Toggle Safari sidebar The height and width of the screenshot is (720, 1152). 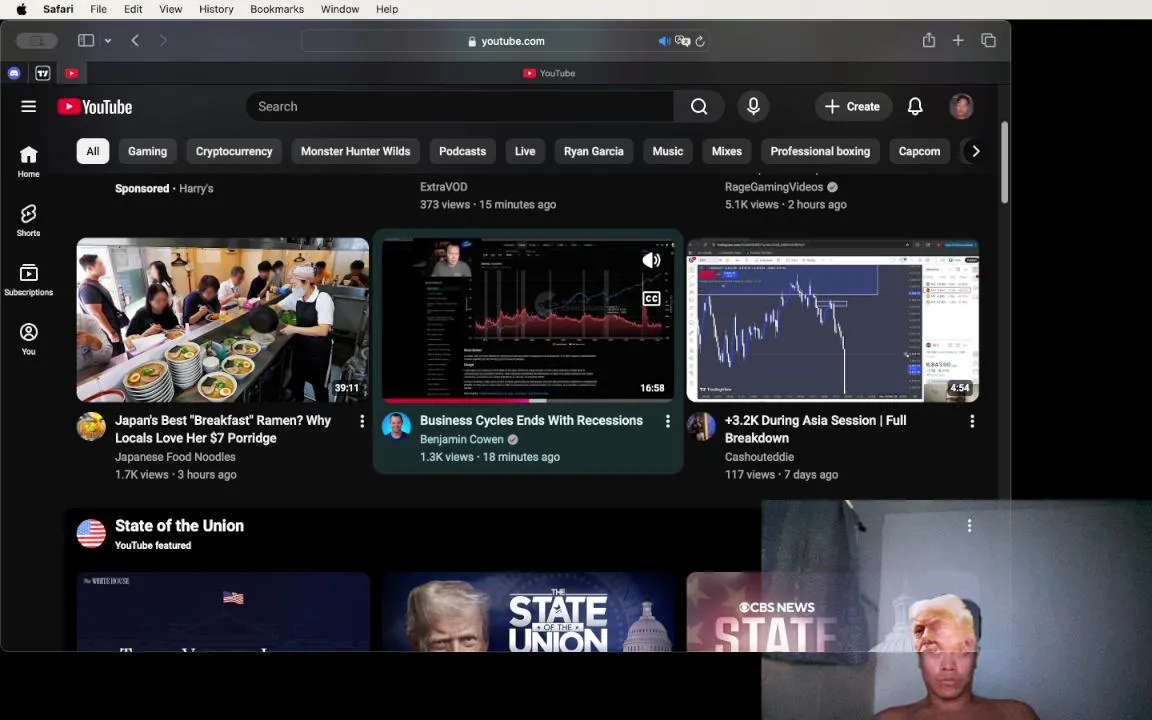pyautogui.click(x=86, y=40)
